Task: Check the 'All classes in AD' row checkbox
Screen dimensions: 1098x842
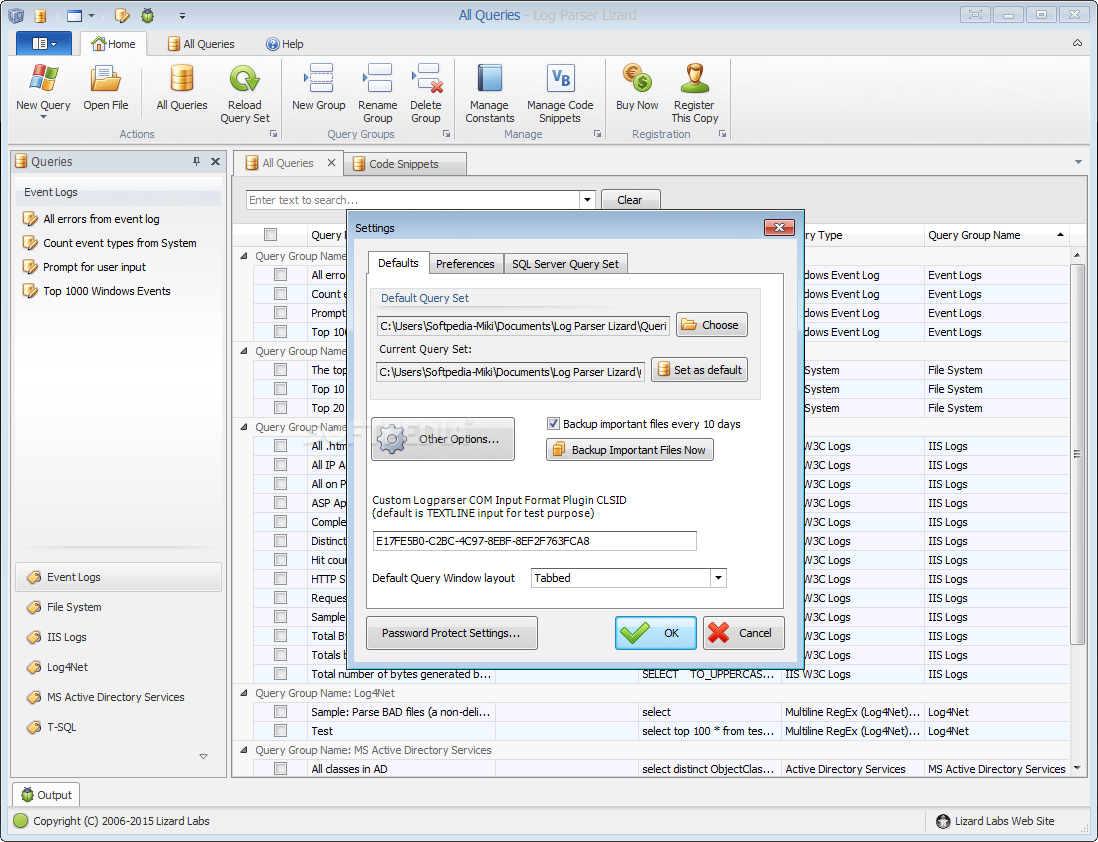Action: (281, 769)
